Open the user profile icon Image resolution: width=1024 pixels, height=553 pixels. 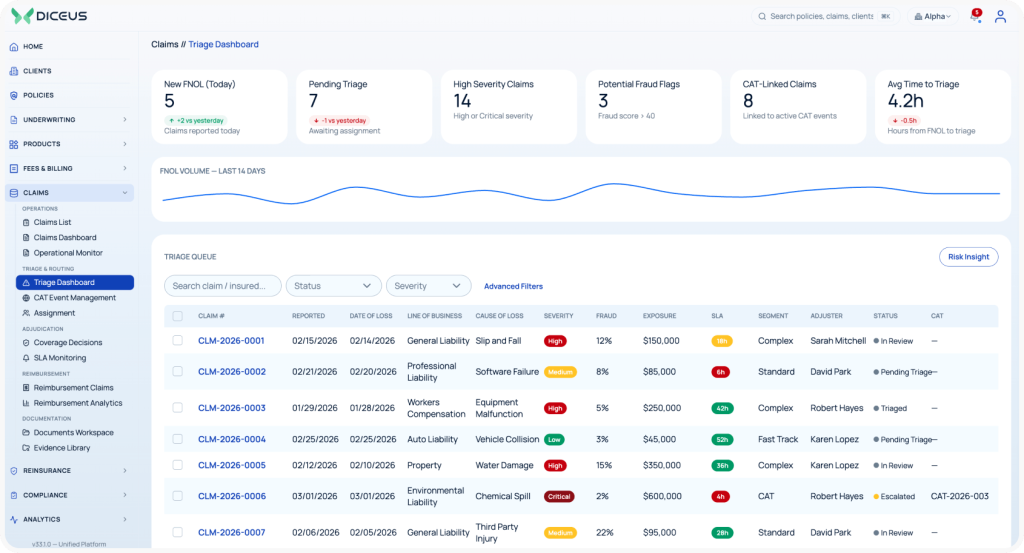coord(1000,16)
